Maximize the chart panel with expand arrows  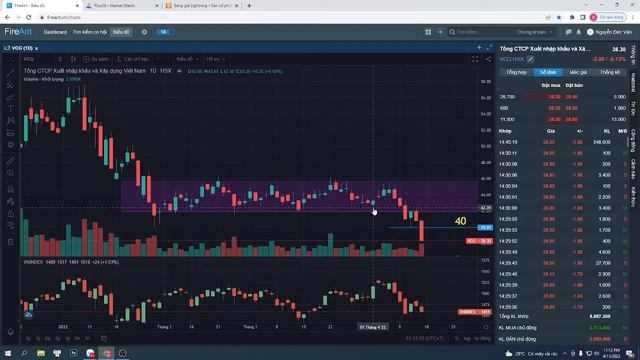[489, 48]
